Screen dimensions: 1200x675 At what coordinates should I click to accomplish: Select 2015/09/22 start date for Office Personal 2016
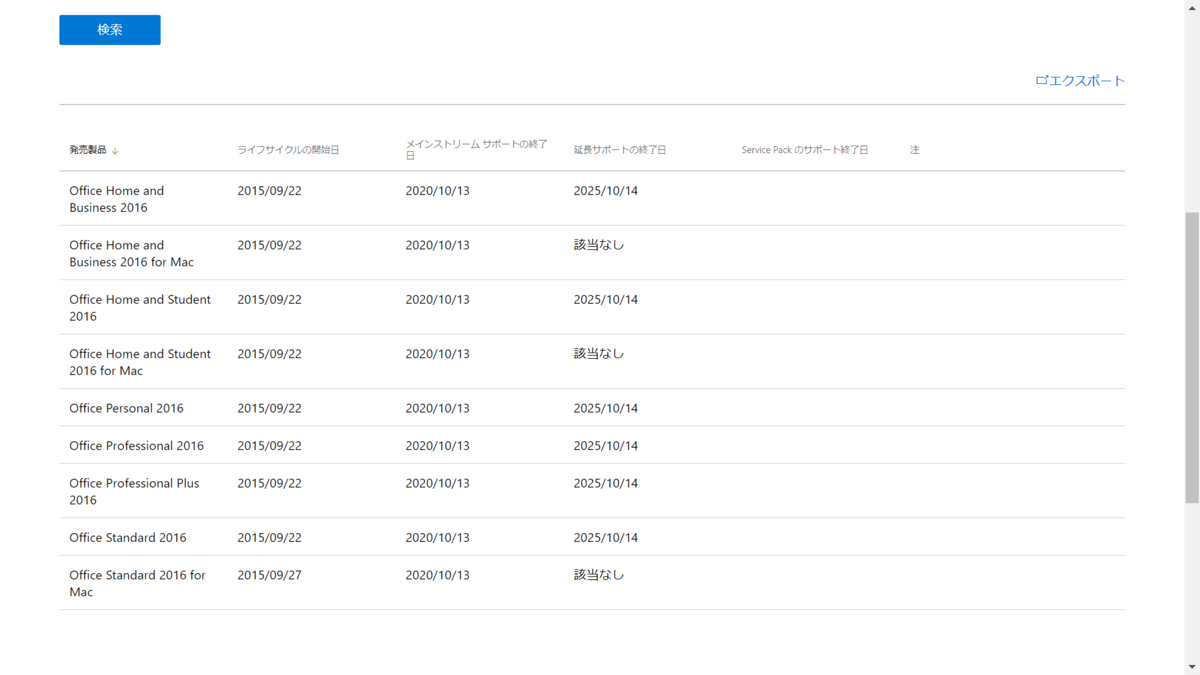click(x=269, y=408)
